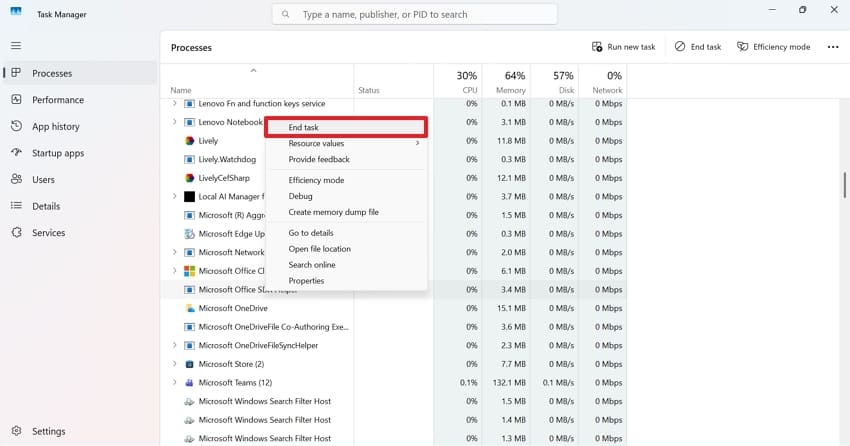Click the Efficiency mode leaf icon
Viewport: 850px width, 446px height.
(x=742, y=47)
